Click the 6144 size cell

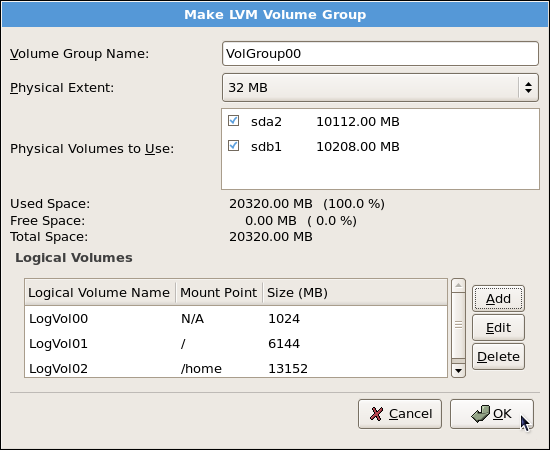tap(284, 343)
